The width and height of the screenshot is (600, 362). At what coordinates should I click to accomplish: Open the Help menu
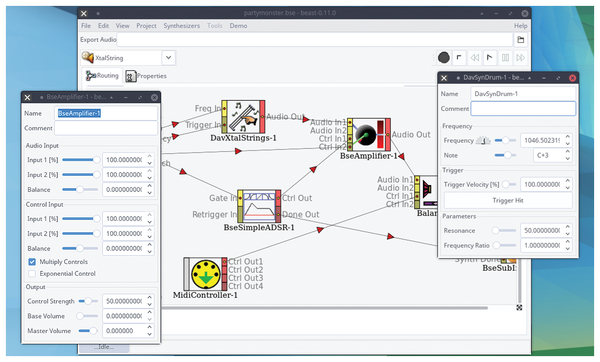[x=520, y=26]
